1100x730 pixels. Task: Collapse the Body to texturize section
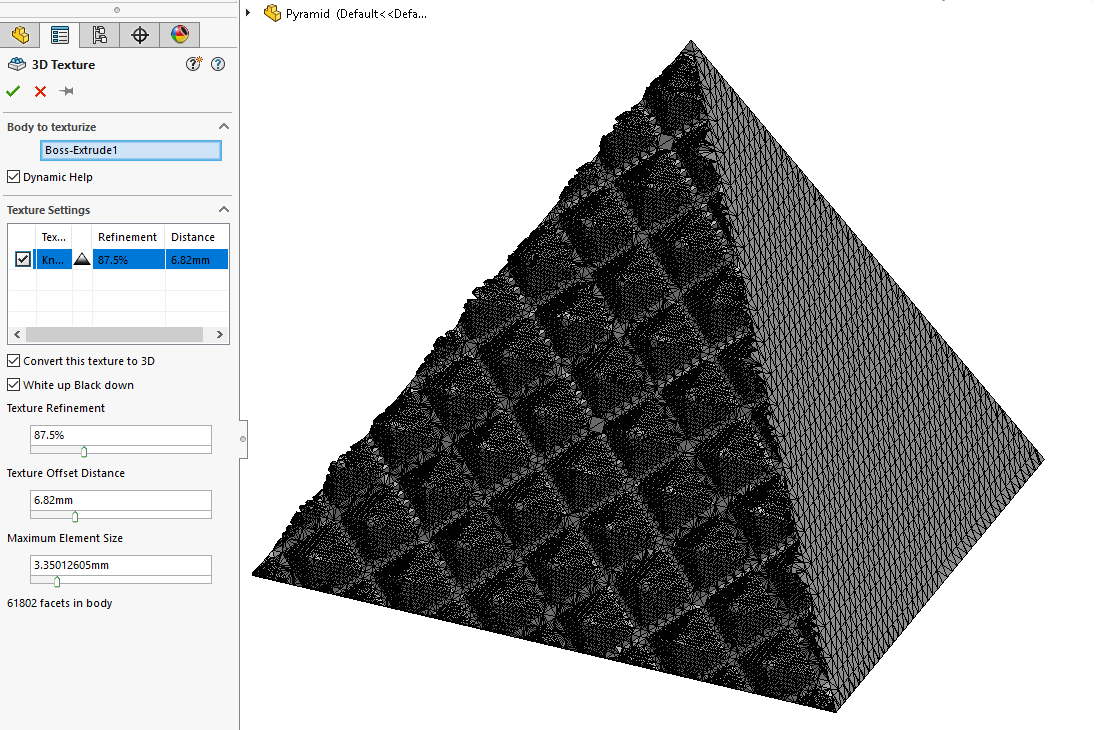224,126
